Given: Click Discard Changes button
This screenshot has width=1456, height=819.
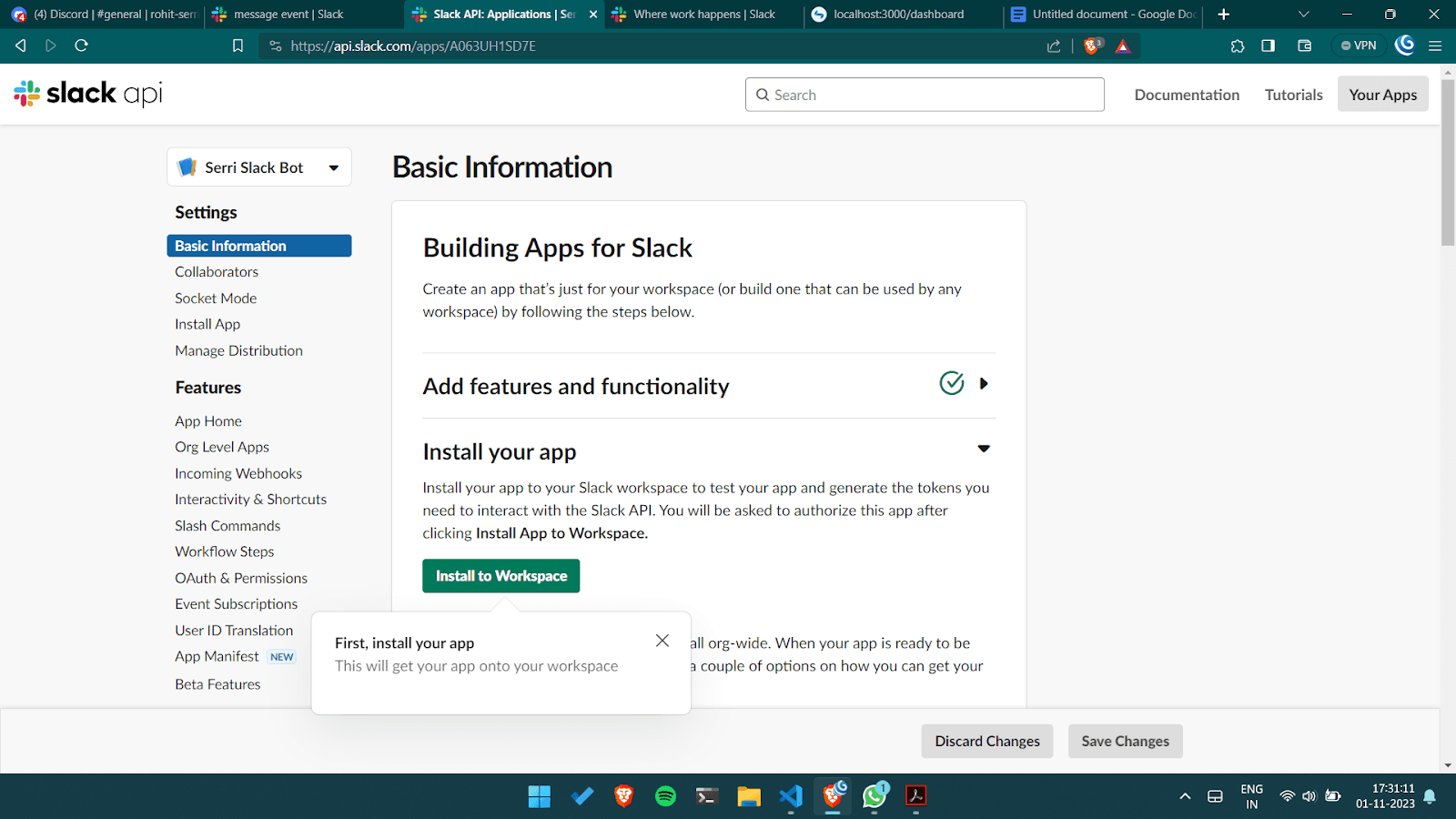Looking at the screenshot, I should click(987, 742).
